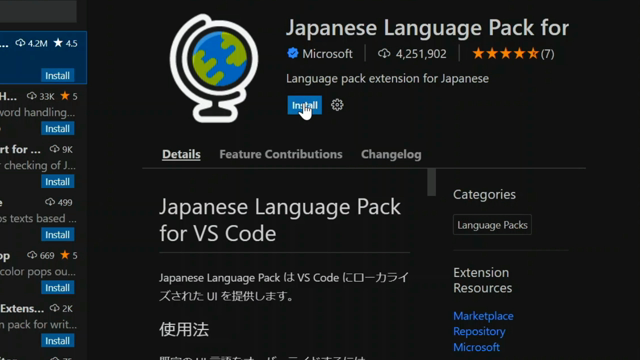This screenshot has height=360, width=640.
Task: Click the star icon in the 669 downloads row
Action: click(64, 255)
